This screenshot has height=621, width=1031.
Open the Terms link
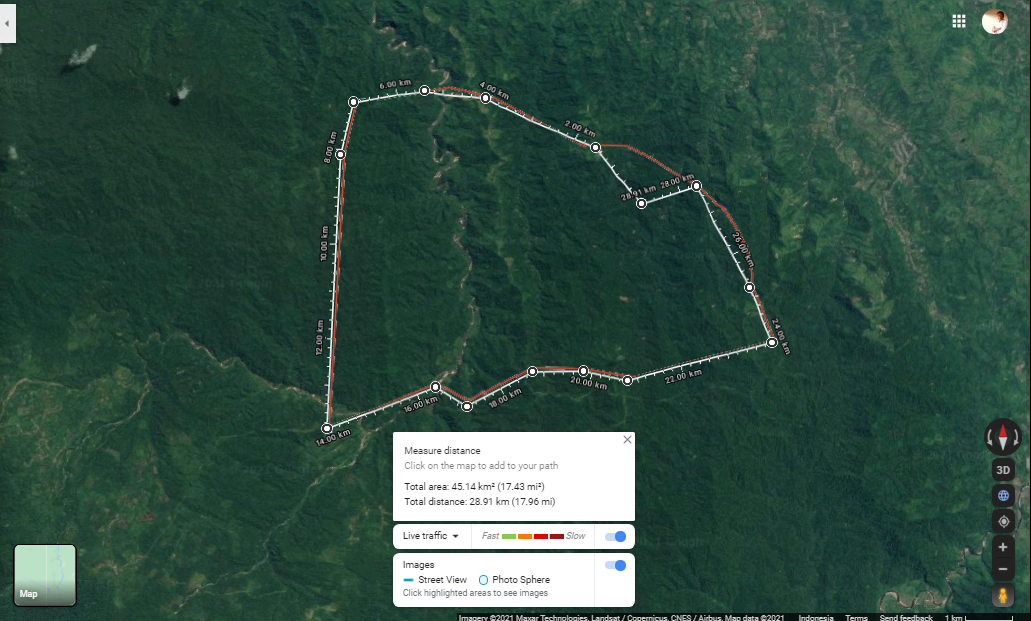coord(856,617)
